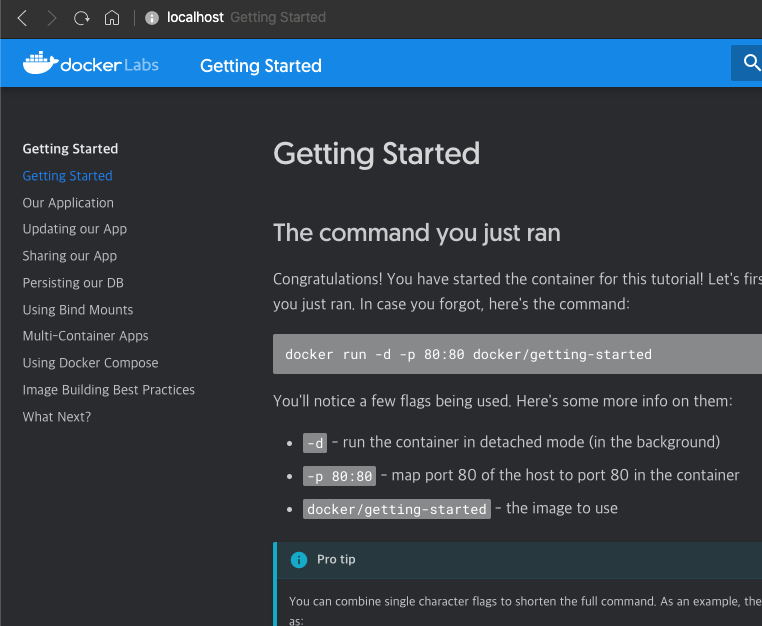
Task: Open Image Building Best Practices
Action: click(x=109, y=390)
